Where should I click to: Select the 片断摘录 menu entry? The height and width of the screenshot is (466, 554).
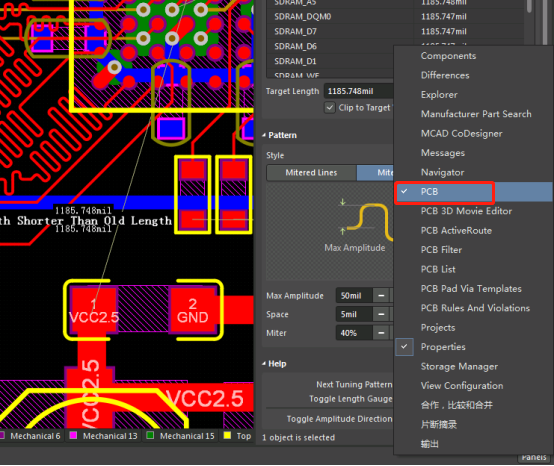438,425
